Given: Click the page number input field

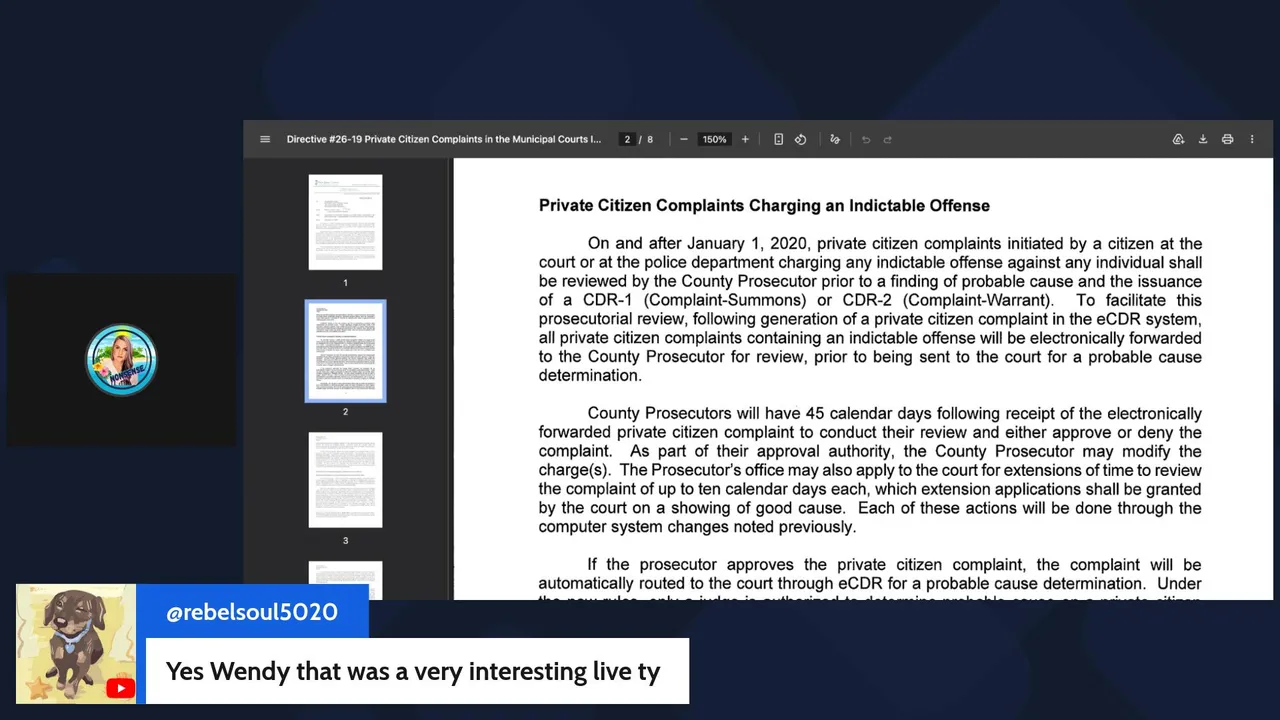Looking at the screenshot, I should tap(627, 139).
